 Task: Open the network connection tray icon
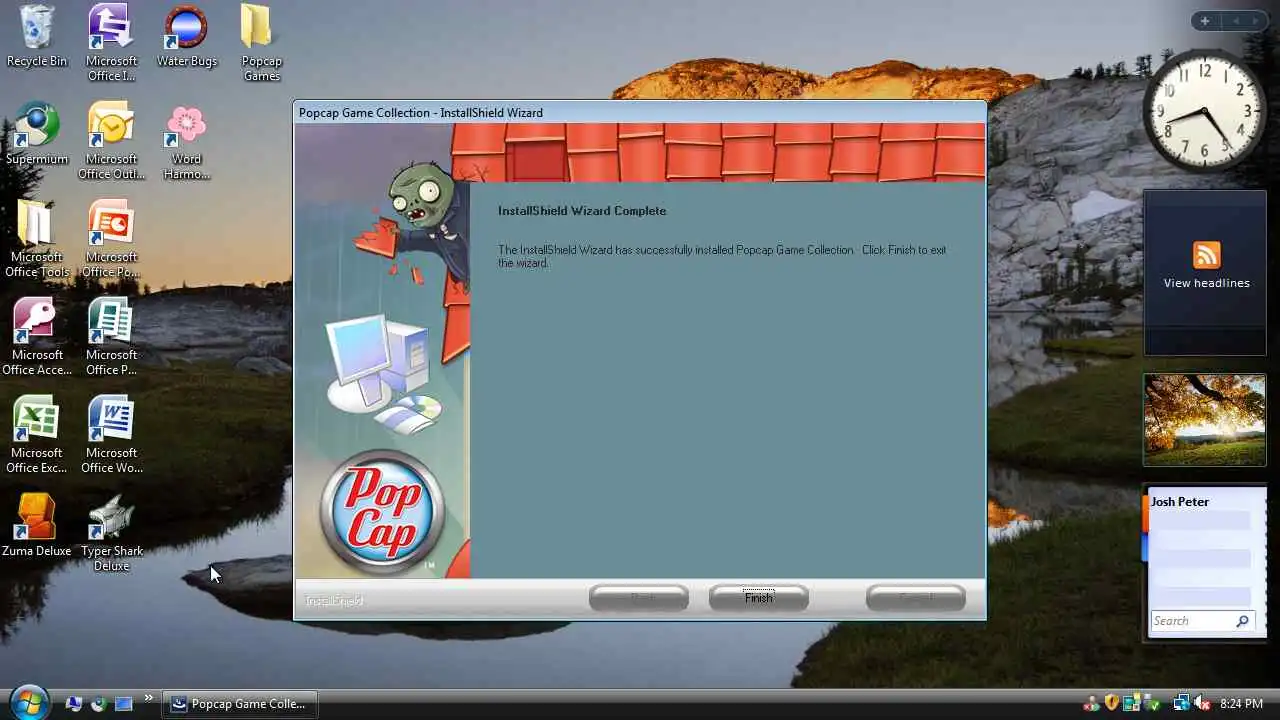(1181, 704)
